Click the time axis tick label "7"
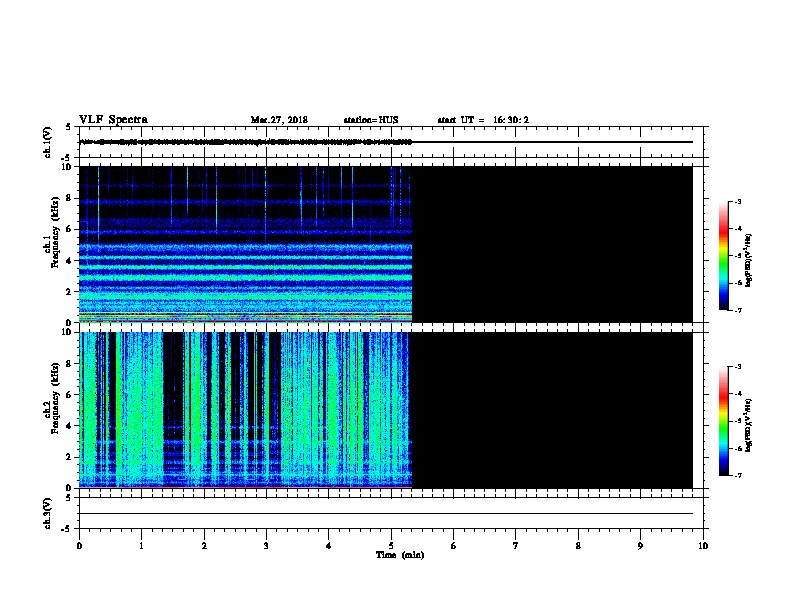 click(516, 546)
